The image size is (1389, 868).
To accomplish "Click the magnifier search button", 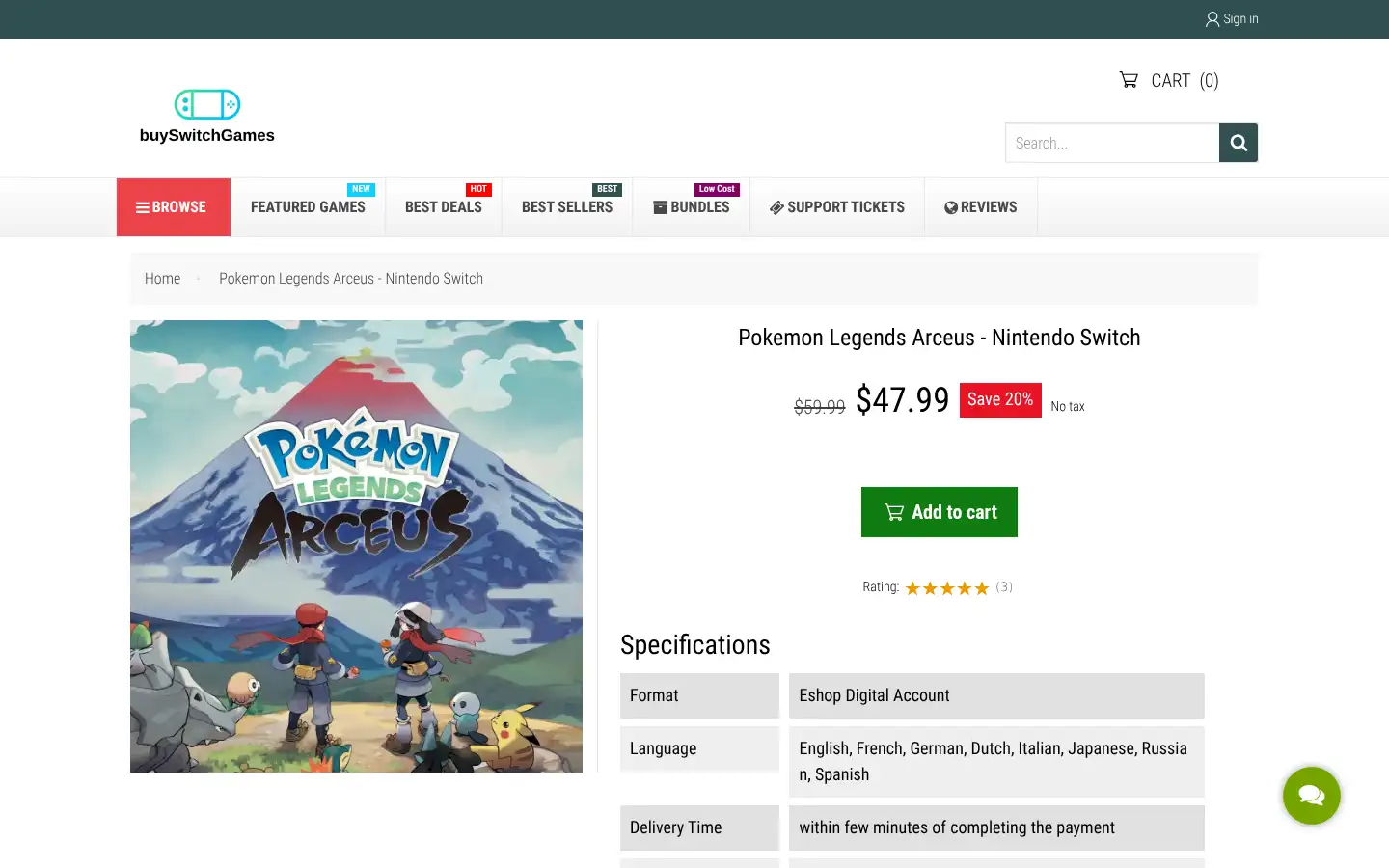I will [1239, 143].
